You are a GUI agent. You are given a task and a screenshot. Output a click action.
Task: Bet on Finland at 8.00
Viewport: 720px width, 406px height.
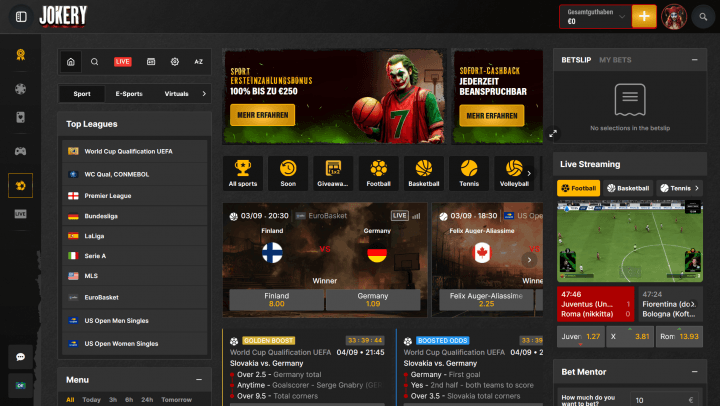(276, 299)
